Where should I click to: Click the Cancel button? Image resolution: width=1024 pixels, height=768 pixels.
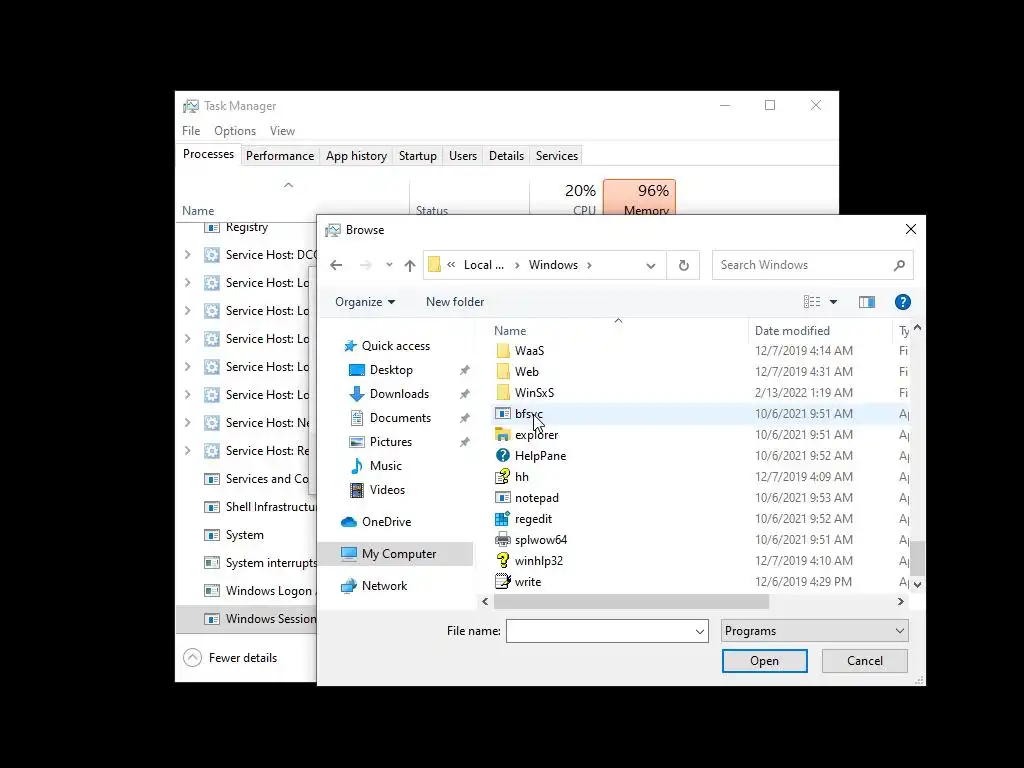pos(865,661)
